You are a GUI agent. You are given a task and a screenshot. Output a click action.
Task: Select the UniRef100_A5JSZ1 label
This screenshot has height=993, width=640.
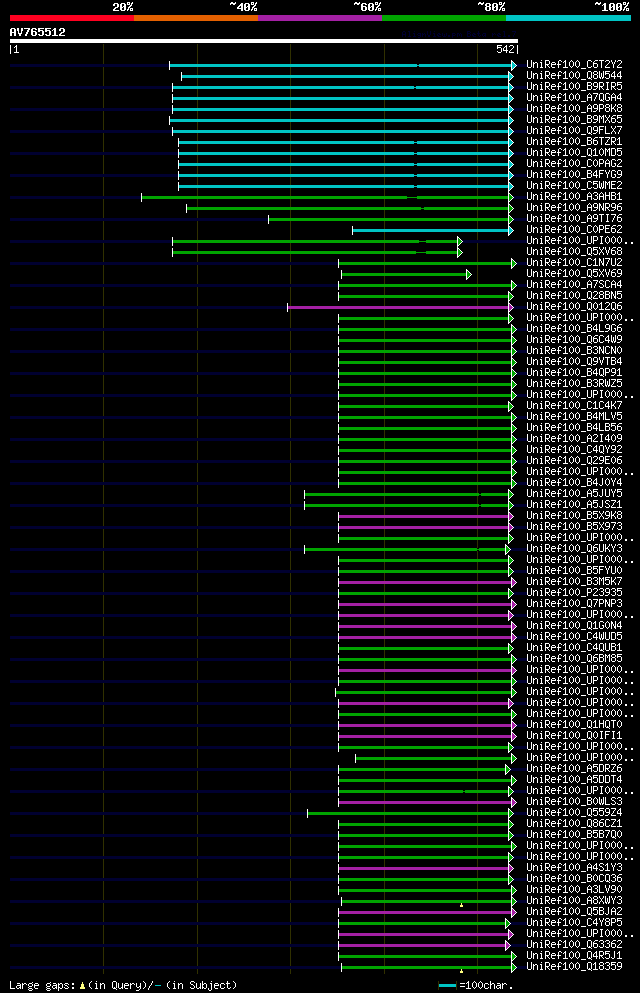point(574,505)
